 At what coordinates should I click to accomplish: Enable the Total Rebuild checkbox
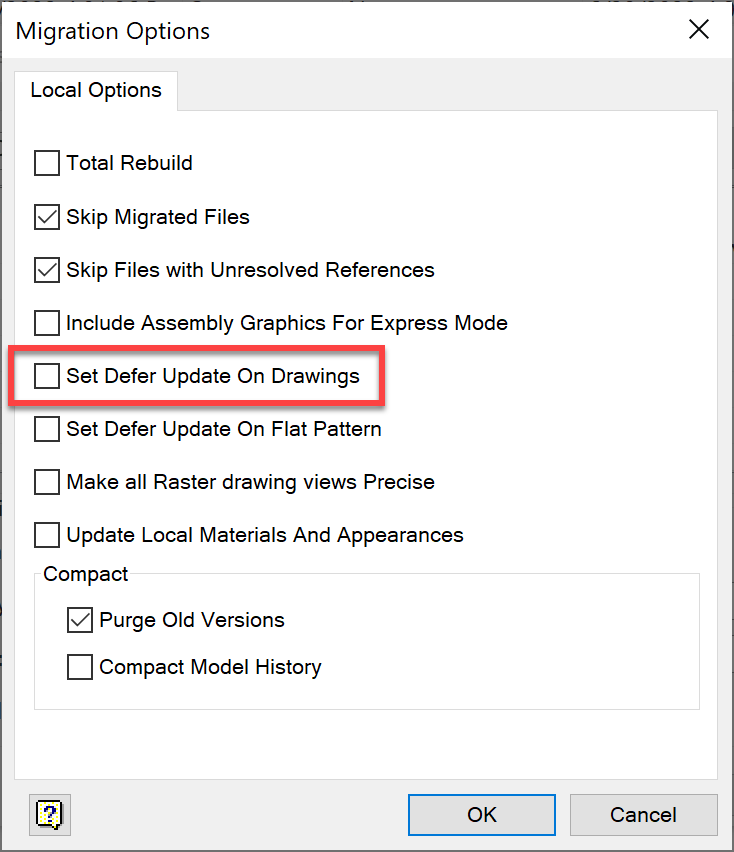(x=47, y=163)
